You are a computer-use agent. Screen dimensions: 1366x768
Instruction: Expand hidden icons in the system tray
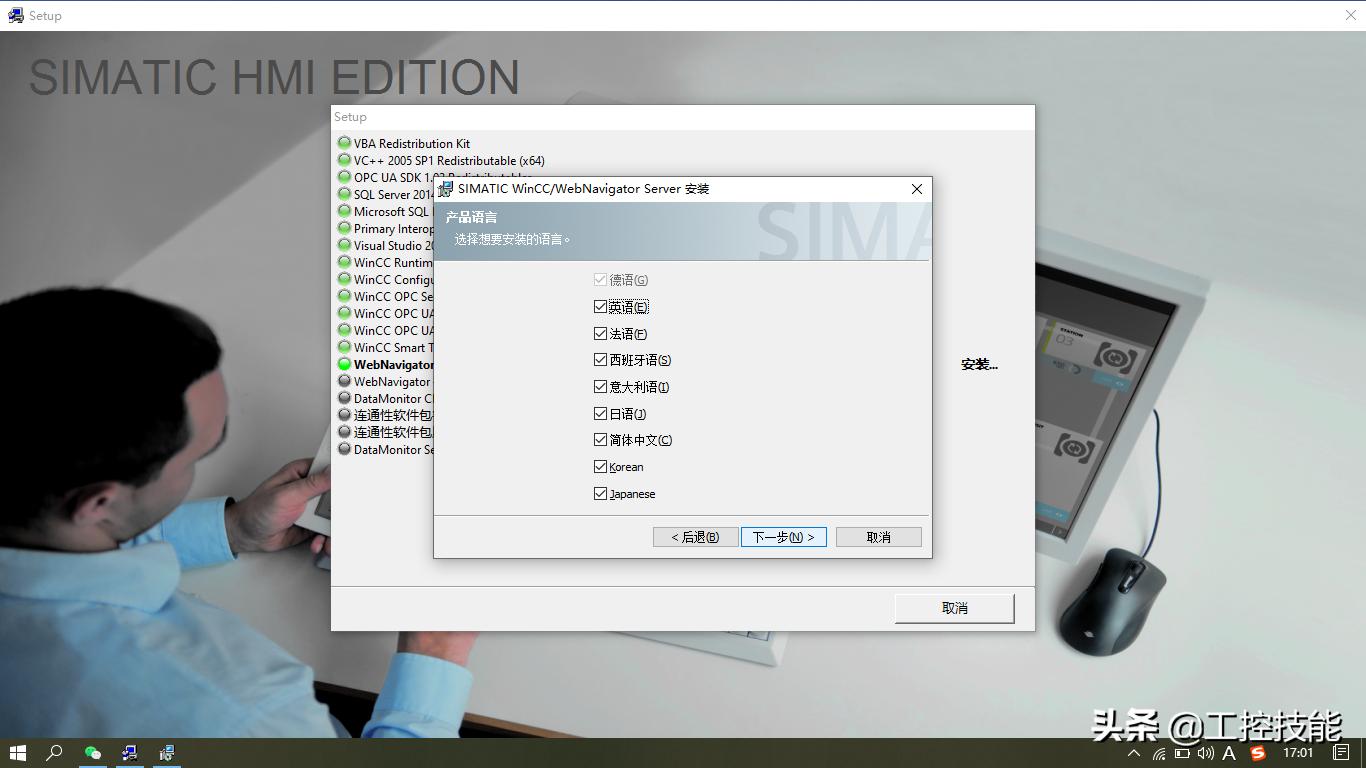[x=1135, y=753]
